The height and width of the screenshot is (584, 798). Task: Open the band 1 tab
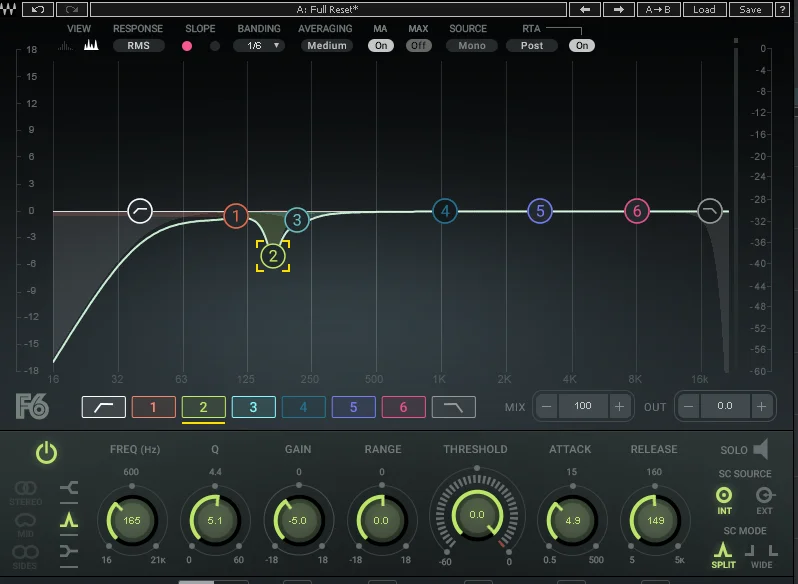154,407
